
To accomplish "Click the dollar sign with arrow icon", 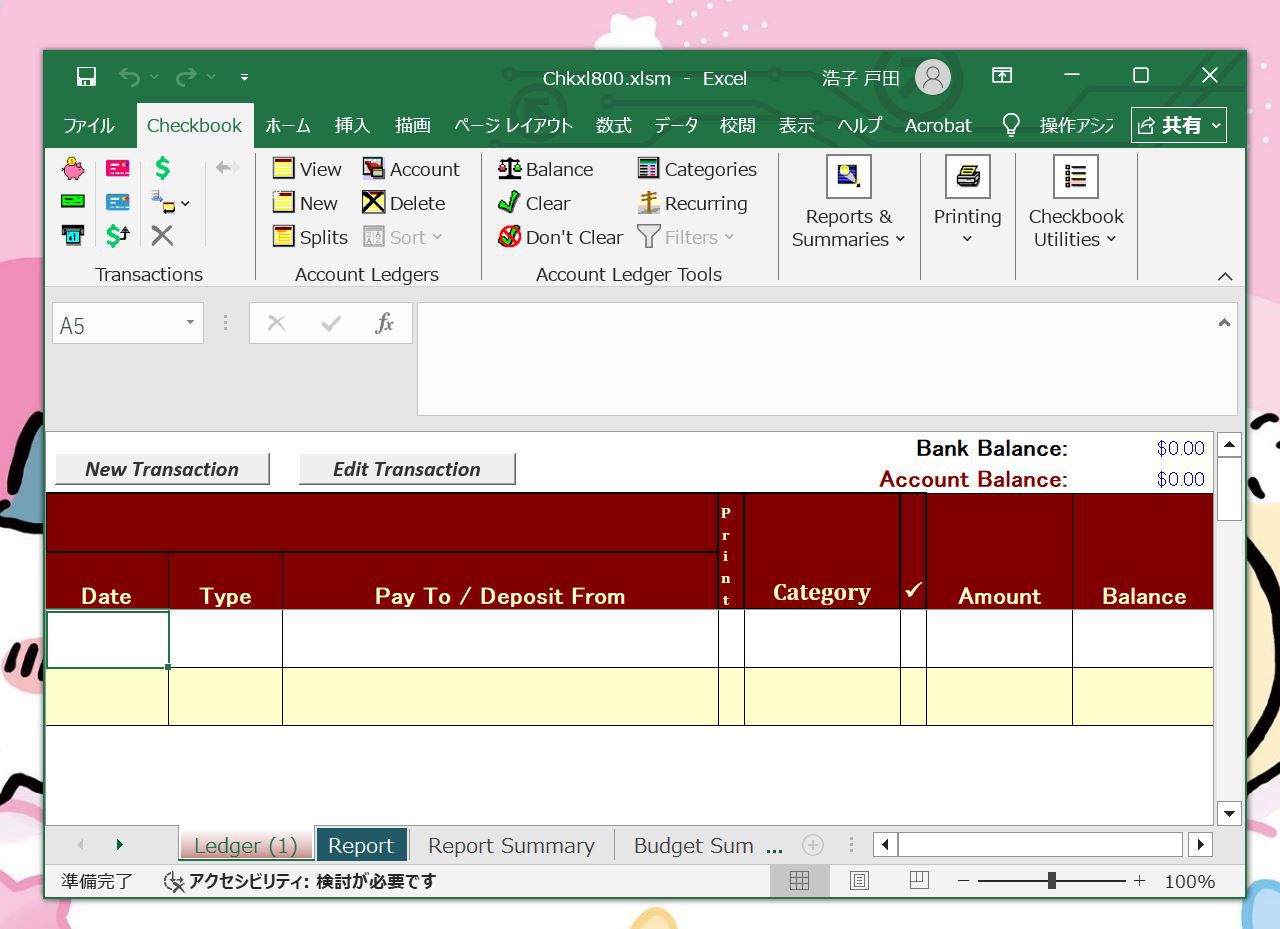I will pos(118,235).
